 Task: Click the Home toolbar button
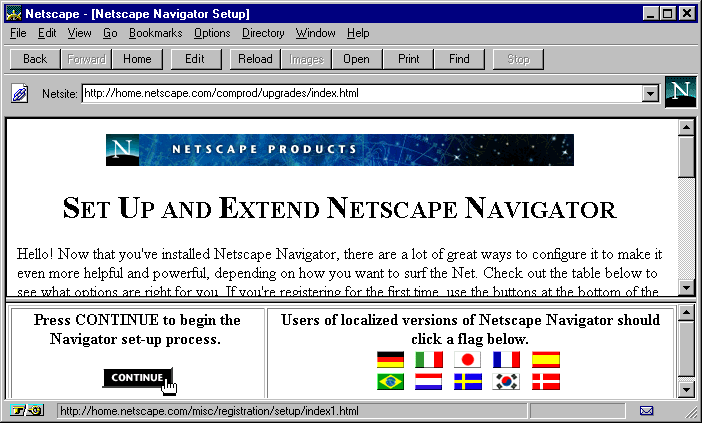click(137, 59)
